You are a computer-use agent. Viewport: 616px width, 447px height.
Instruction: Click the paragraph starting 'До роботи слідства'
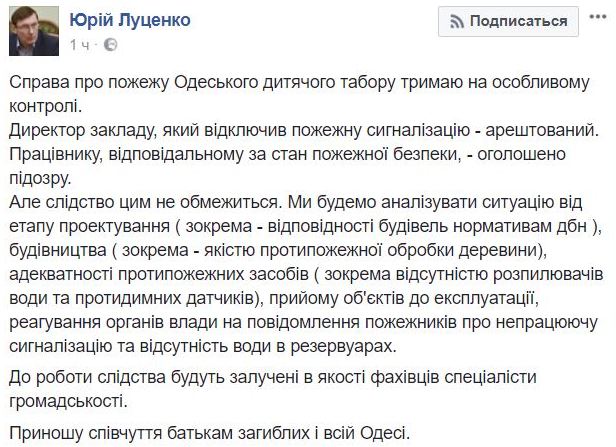273,389
